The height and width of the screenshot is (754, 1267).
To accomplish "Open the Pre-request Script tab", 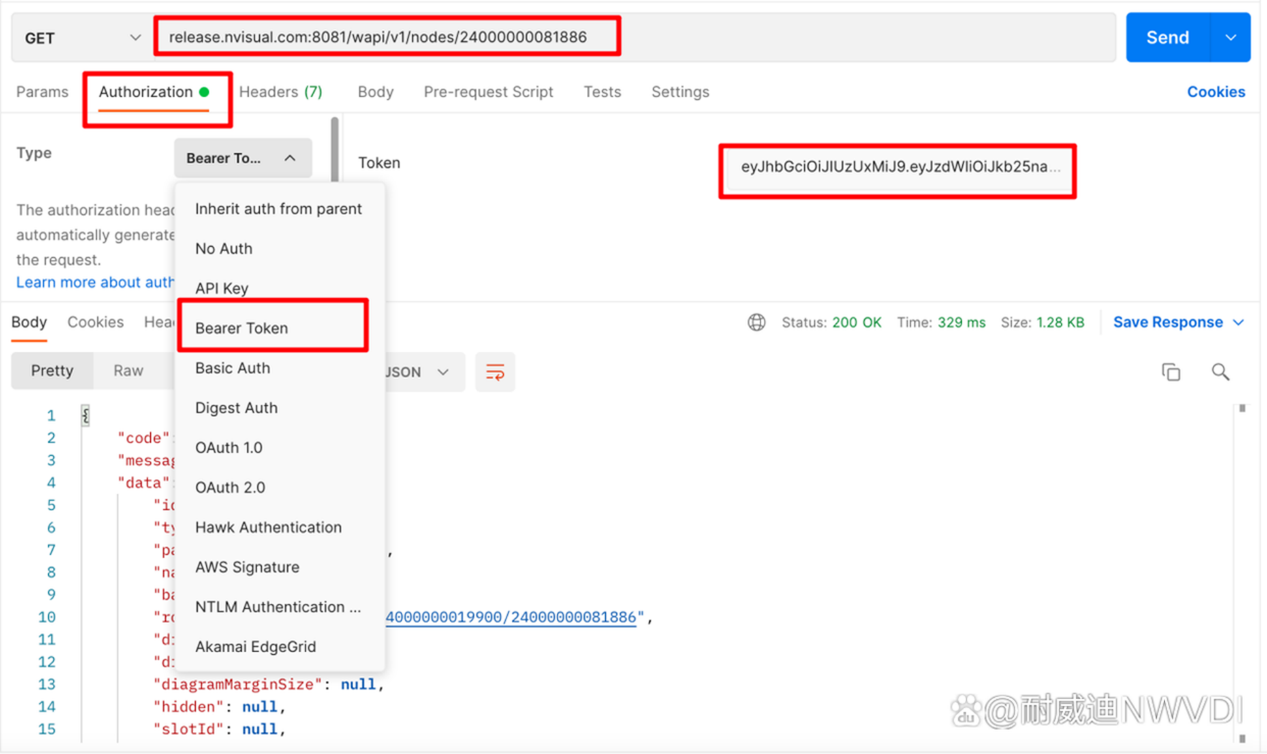I will 488,92.
